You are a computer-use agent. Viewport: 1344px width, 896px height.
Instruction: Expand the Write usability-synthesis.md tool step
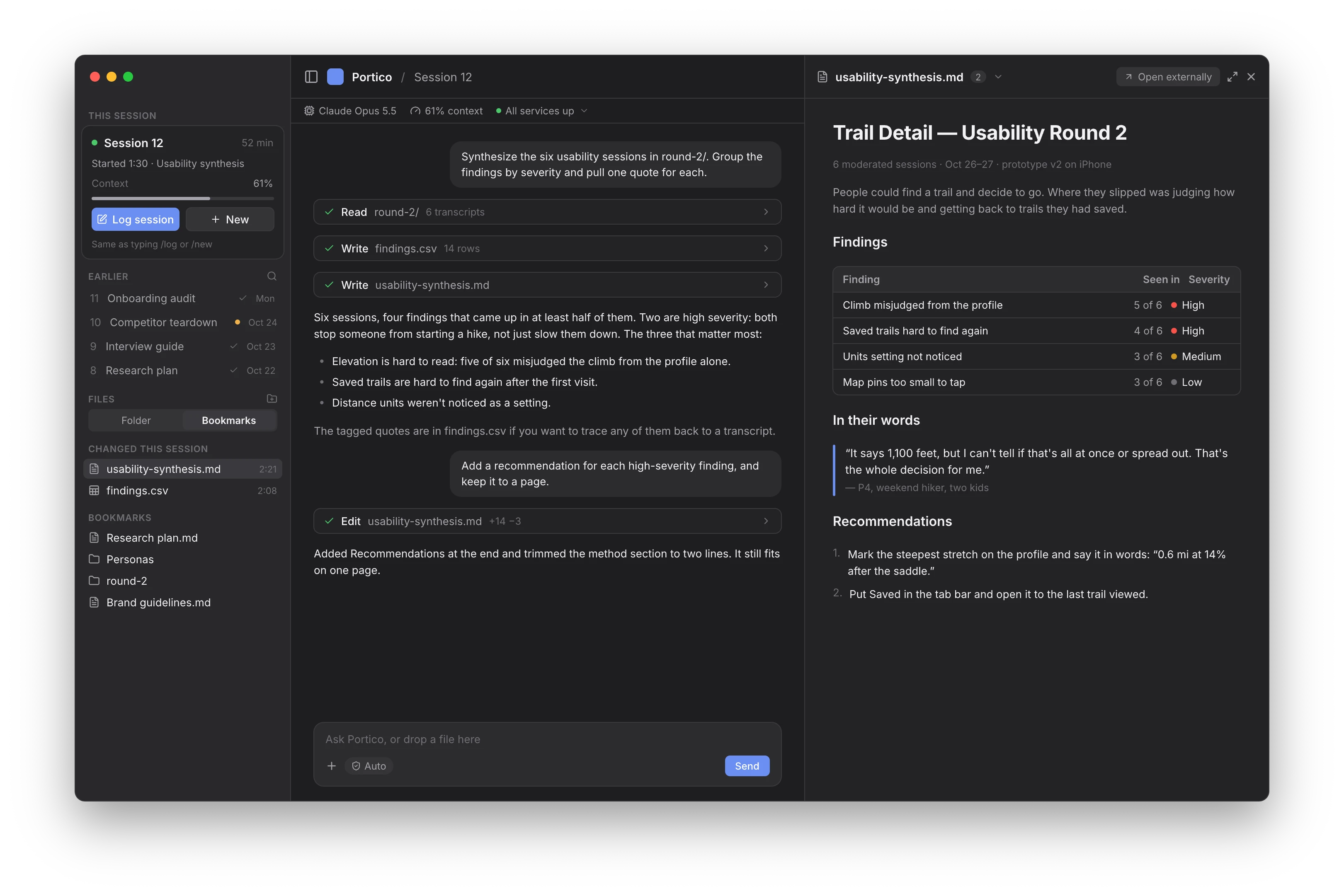[x=547, y=285]
